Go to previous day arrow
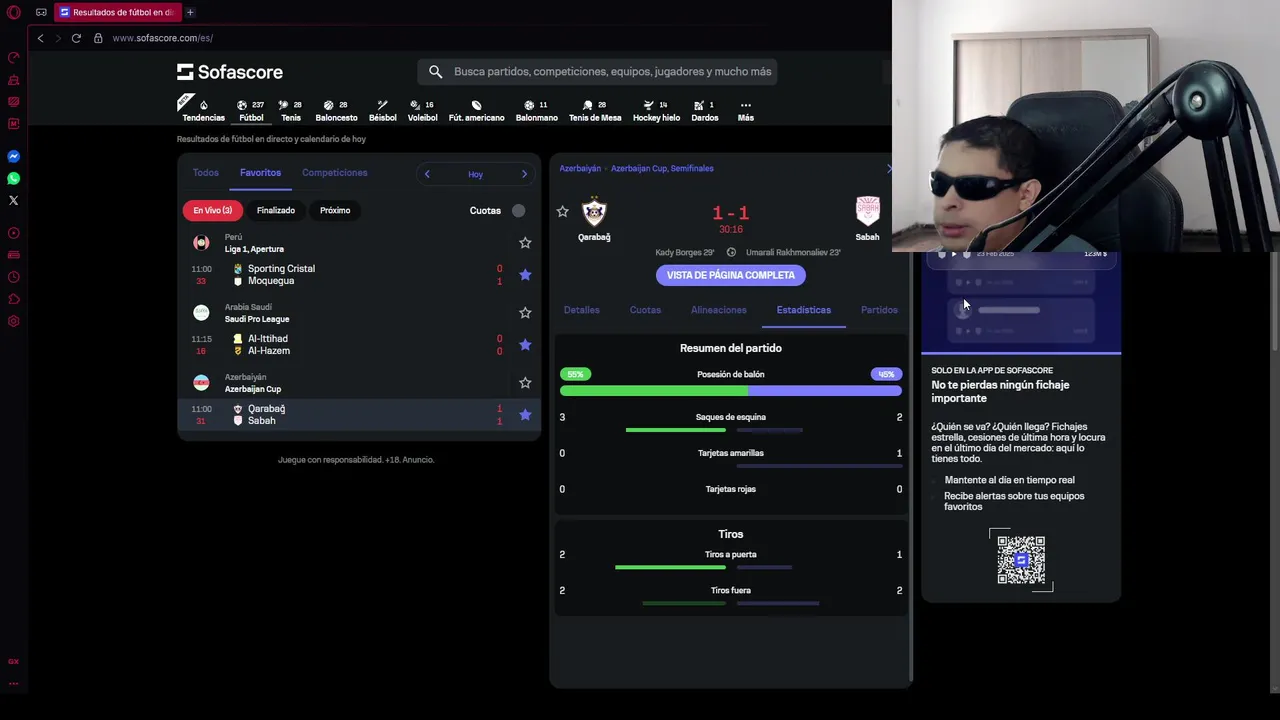1280x720 pixels. (x=427, y=174)
